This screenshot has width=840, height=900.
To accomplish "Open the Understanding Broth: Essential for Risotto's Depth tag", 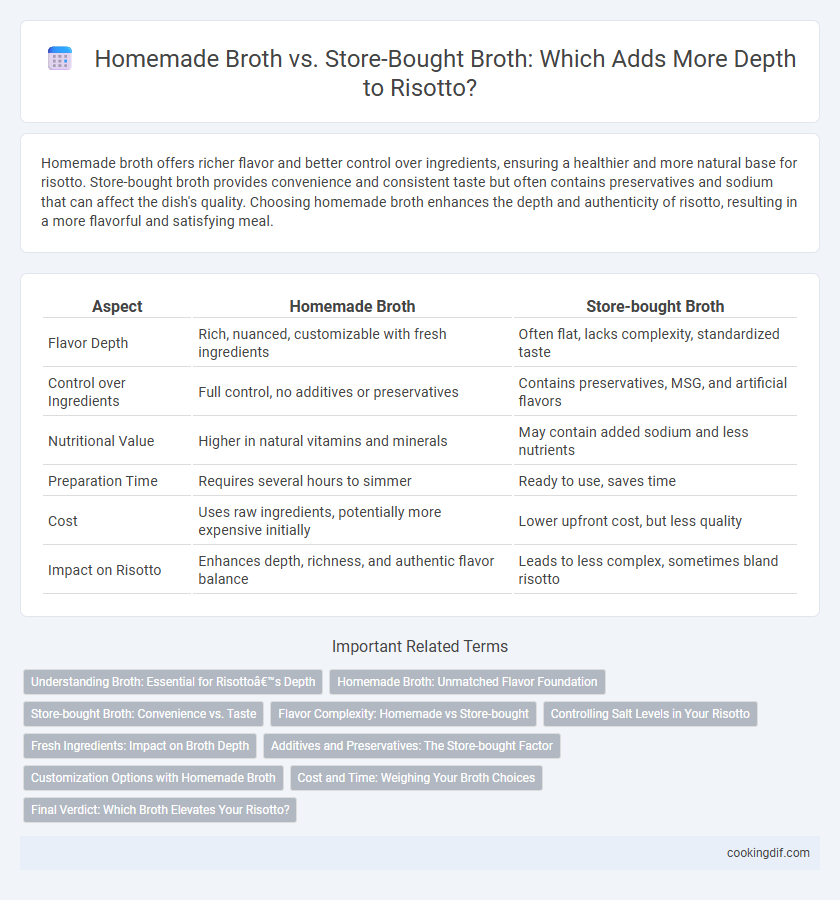I will click(x=173, y=682).
